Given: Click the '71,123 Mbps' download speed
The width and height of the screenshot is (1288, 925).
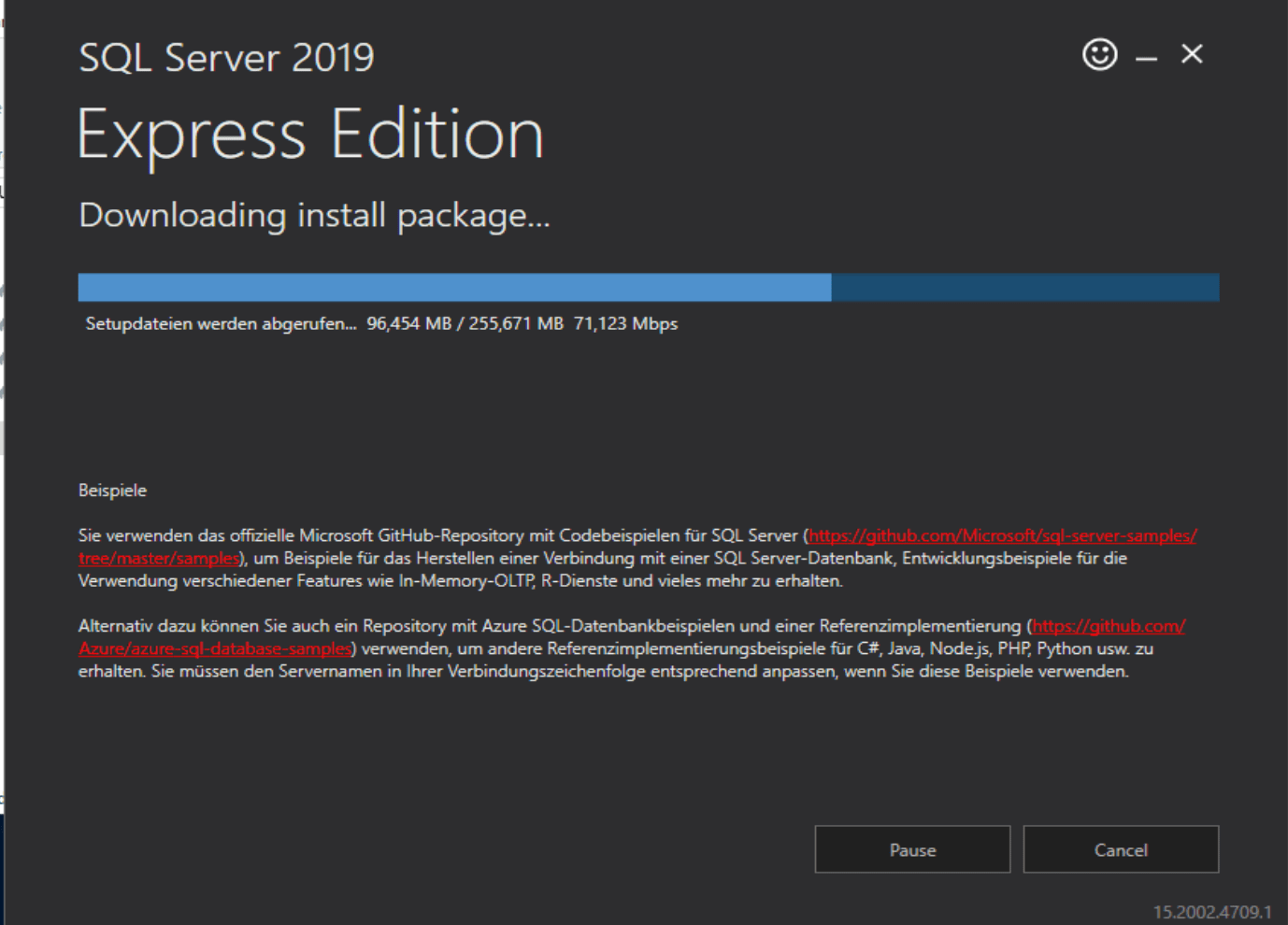Looking at the screenshot, I should coord(626,323).
